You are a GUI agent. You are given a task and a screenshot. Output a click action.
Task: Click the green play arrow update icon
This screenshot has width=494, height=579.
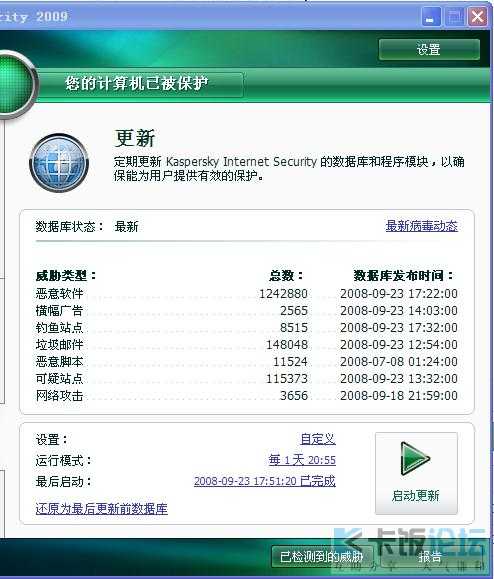415,459
